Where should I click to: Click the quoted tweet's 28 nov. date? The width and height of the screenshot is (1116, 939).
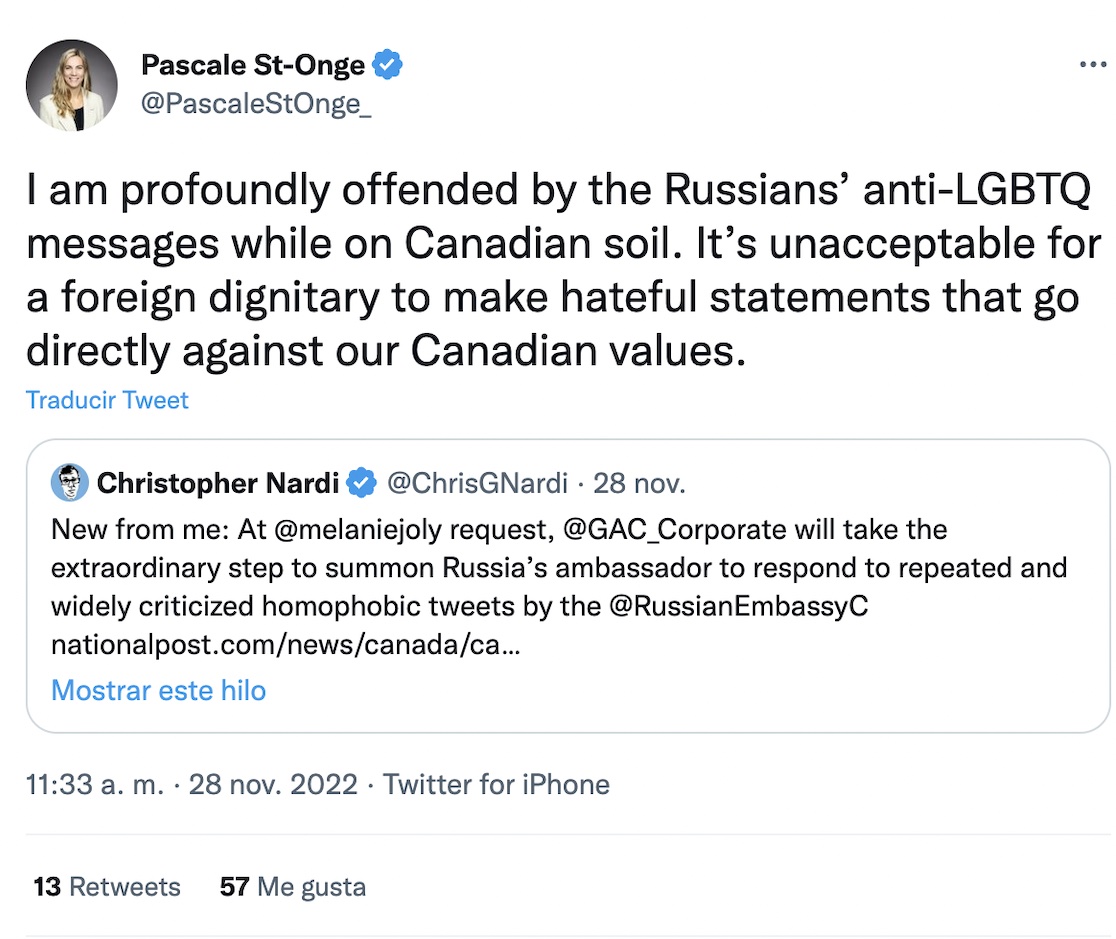[x=639, y=484]
